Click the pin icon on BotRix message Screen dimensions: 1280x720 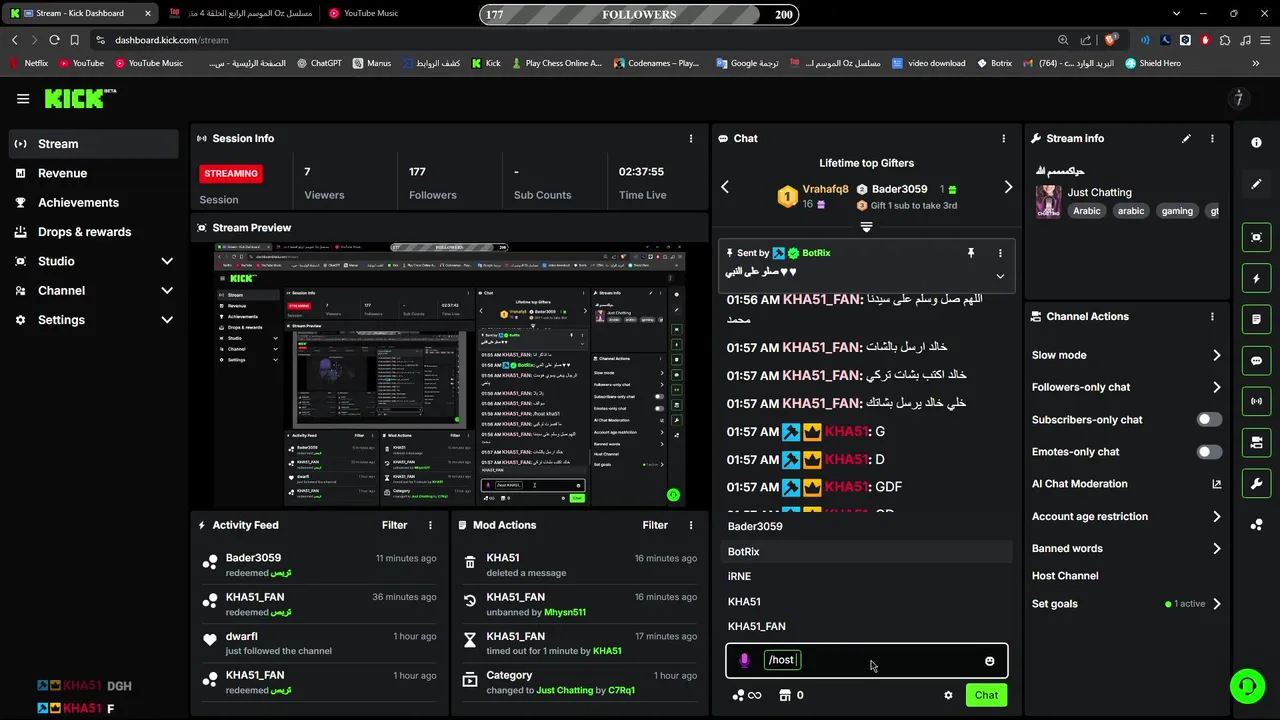tap(970, 253)
